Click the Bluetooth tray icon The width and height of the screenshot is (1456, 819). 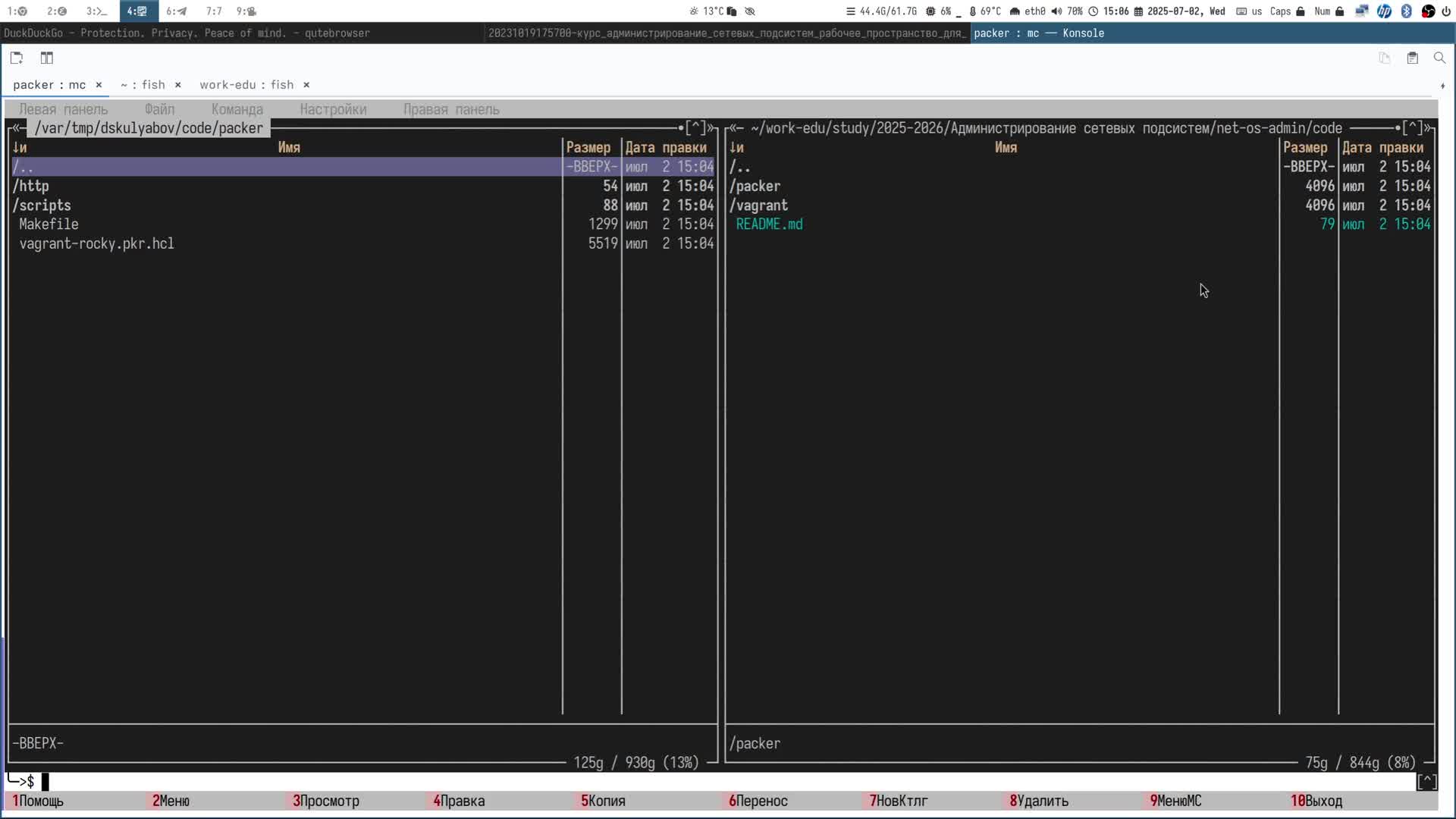[x=1406, y=11]
